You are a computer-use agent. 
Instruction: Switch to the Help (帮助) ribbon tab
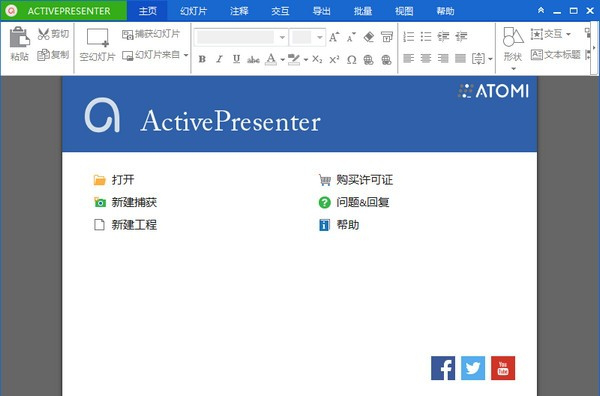coord(445,11)
